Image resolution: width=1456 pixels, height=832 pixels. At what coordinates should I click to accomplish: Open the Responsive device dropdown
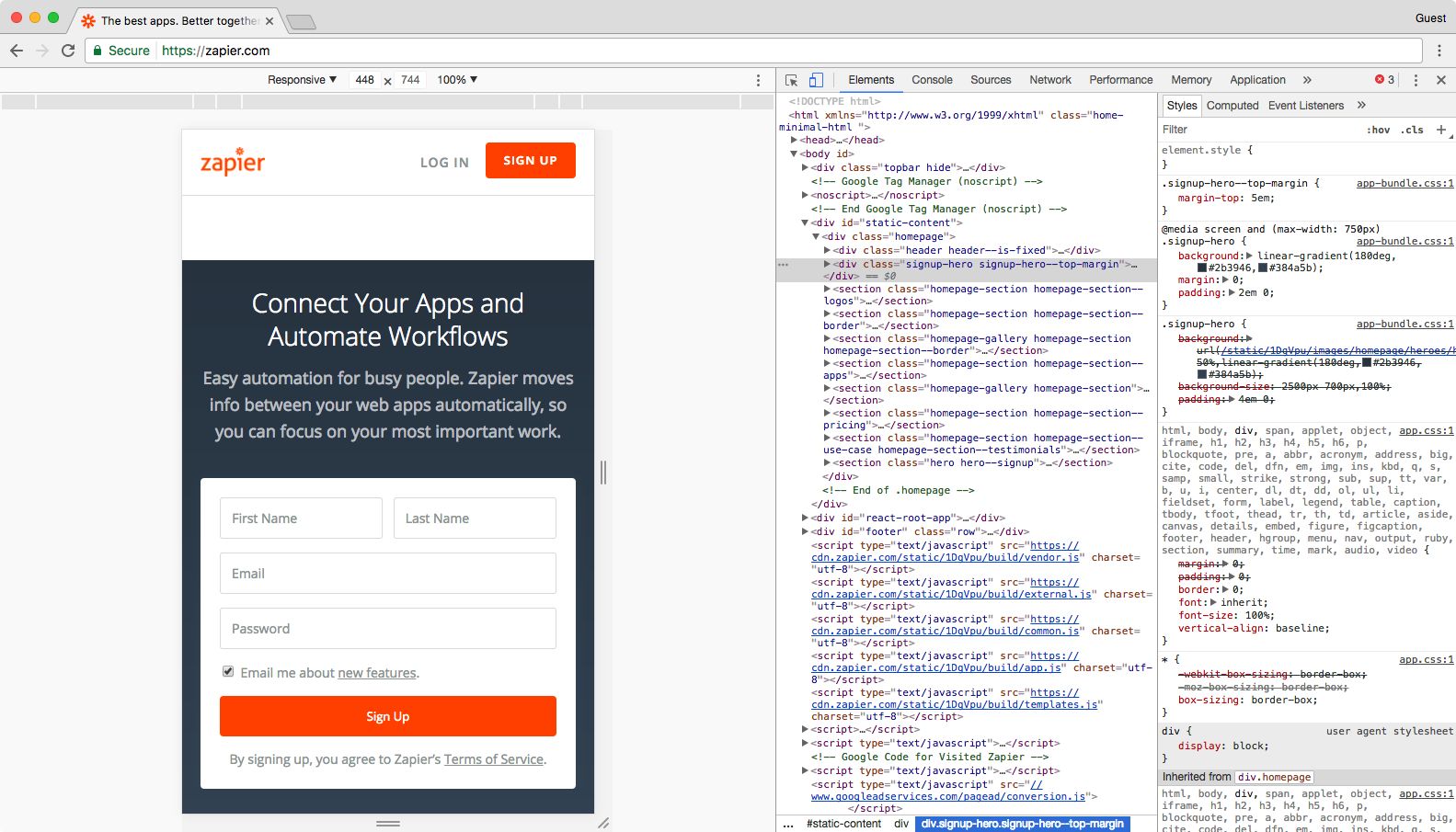[302, 80]
